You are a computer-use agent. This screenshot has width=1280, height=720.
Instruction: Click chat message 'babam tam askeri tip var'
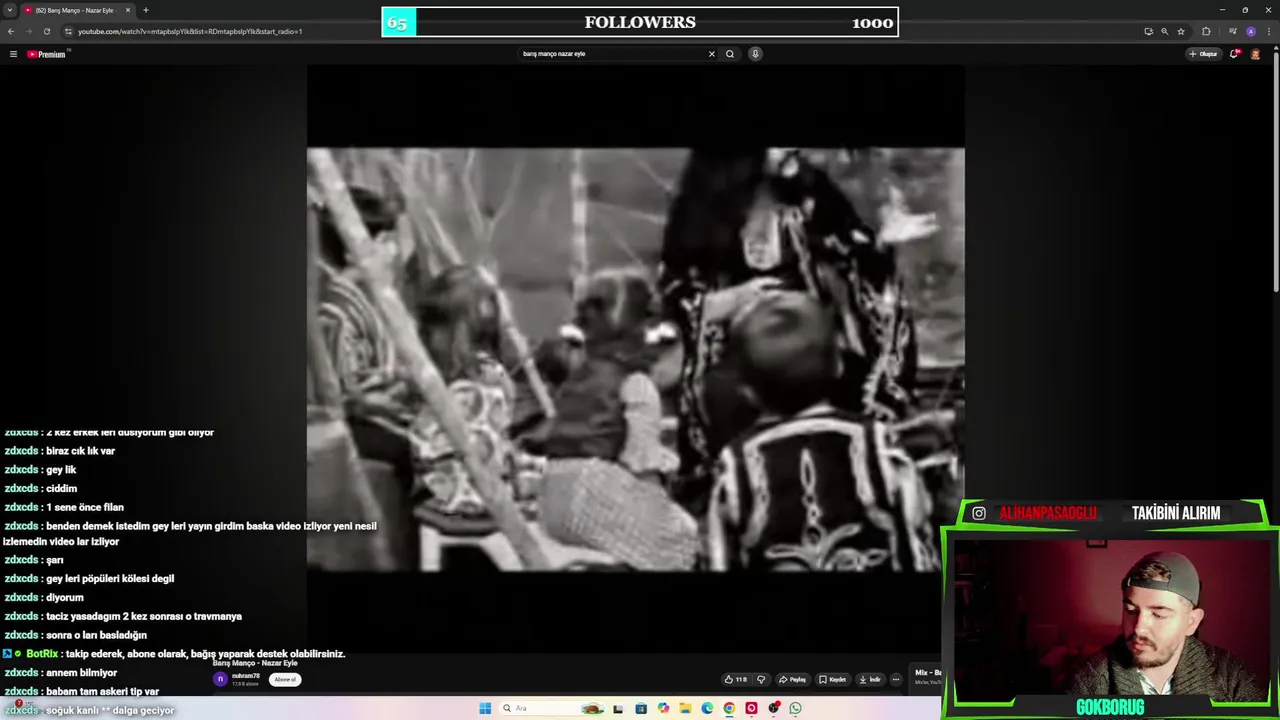[82, 691]
